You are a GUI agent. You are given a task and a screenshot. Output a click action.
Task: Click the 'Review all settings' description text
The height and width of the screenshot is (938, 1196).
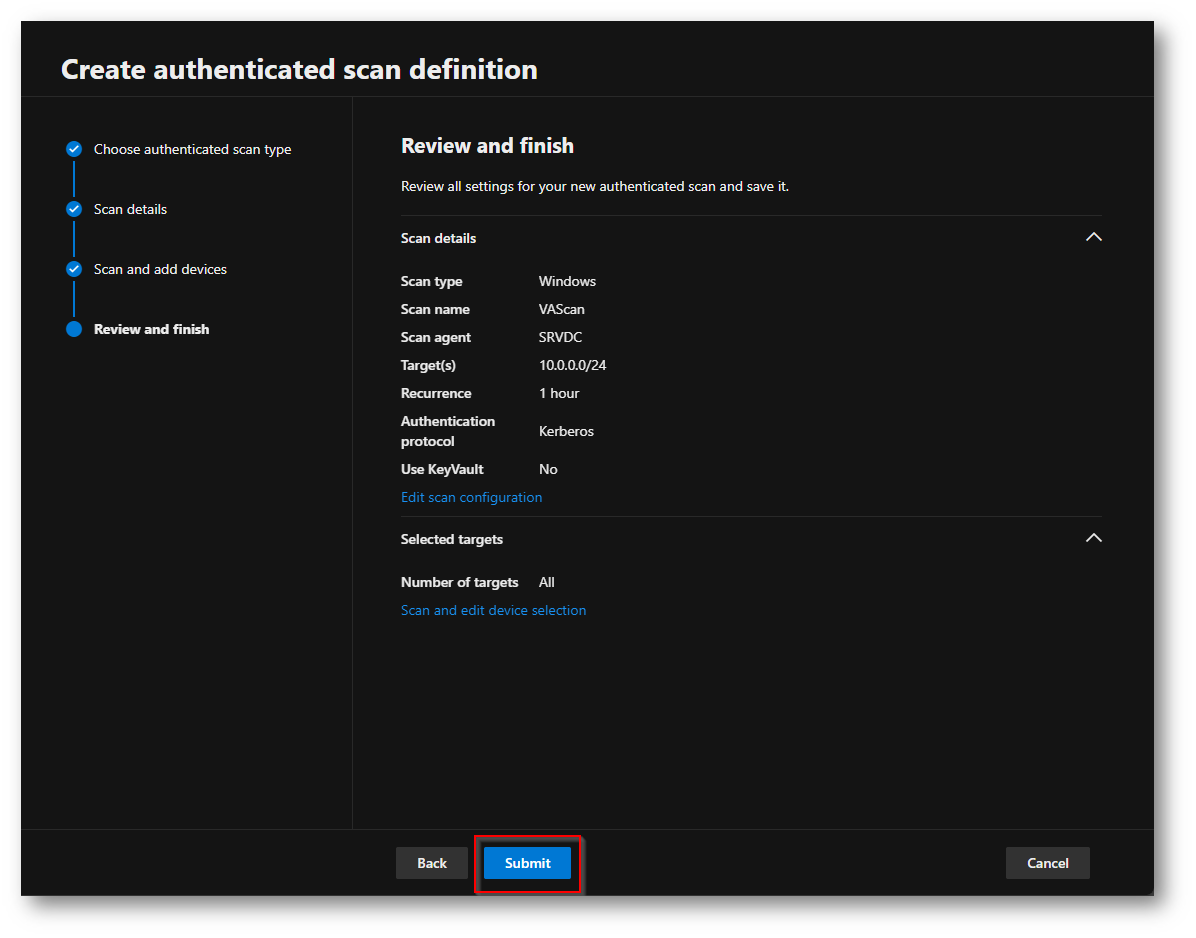click(595, 187)
